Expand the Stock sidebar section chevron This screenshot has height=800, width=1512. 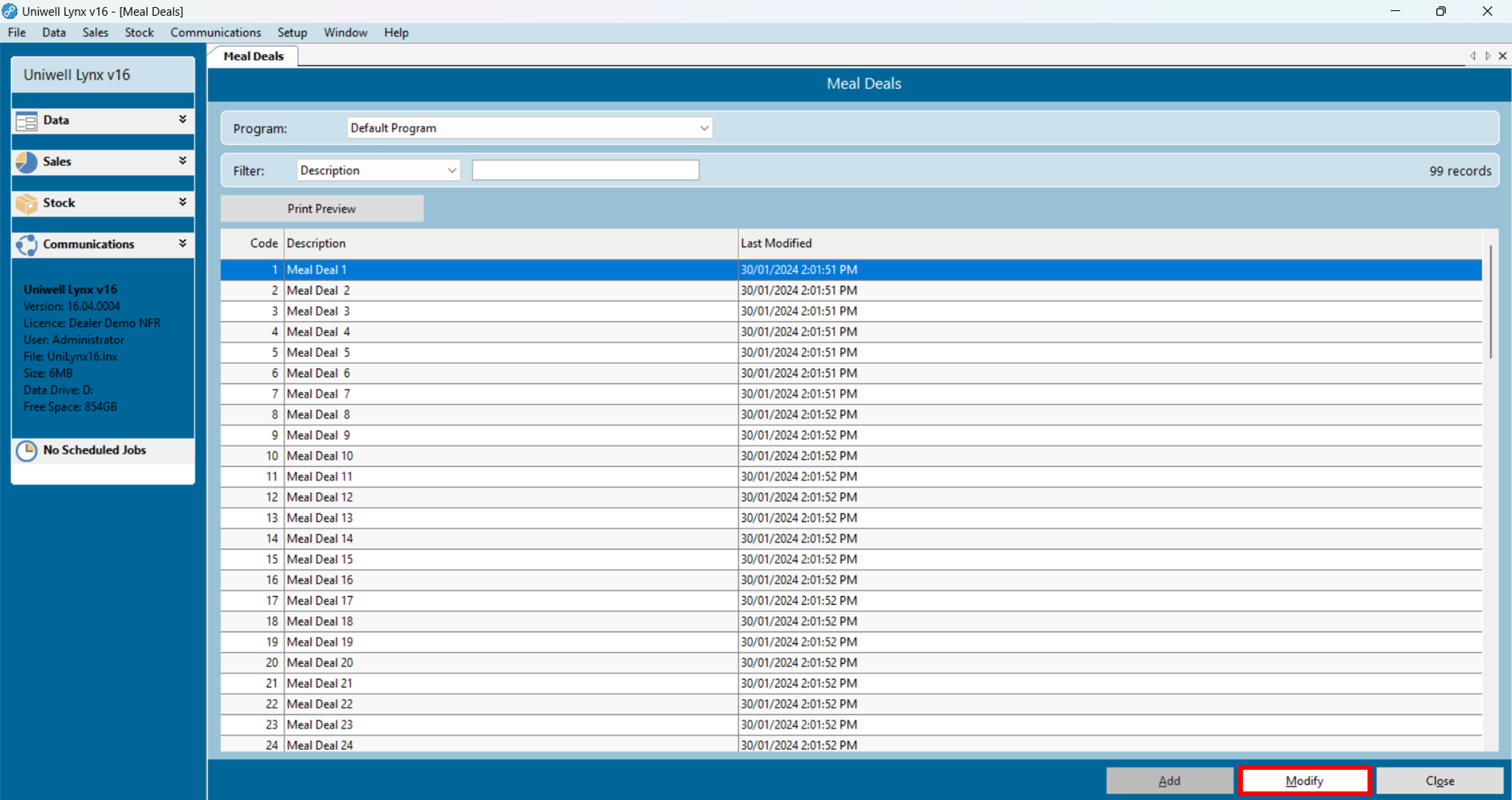pyautogui.click(x=182, y=202)
